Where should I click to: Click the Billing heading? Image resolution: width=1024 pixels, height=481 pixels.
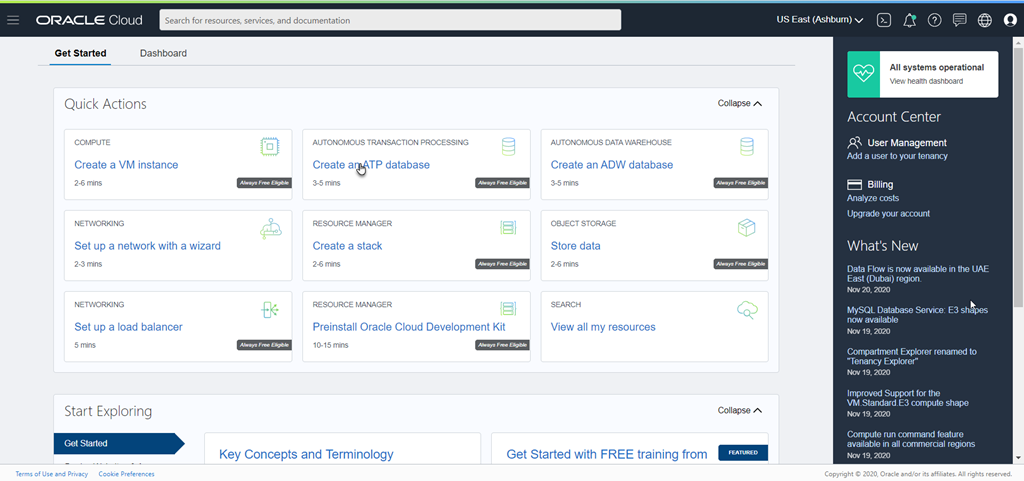point(880,185)
